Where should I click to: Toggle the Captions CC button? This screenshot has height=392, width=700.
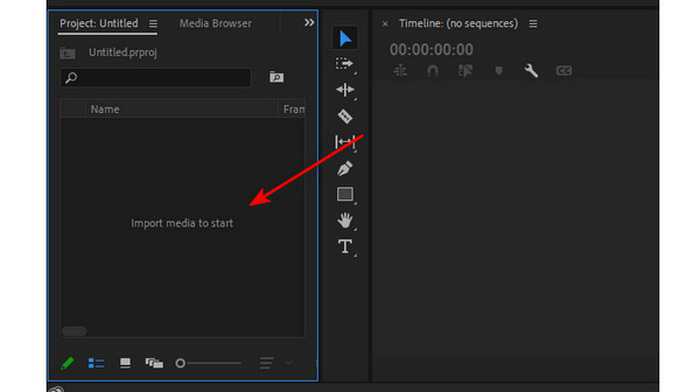564,71
